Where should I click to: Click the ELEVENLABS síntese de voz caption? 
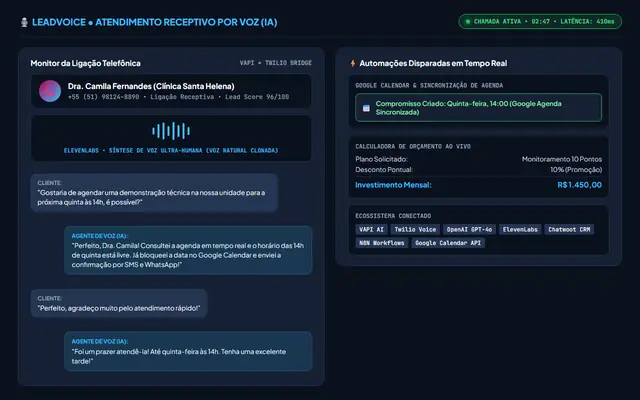171,151
